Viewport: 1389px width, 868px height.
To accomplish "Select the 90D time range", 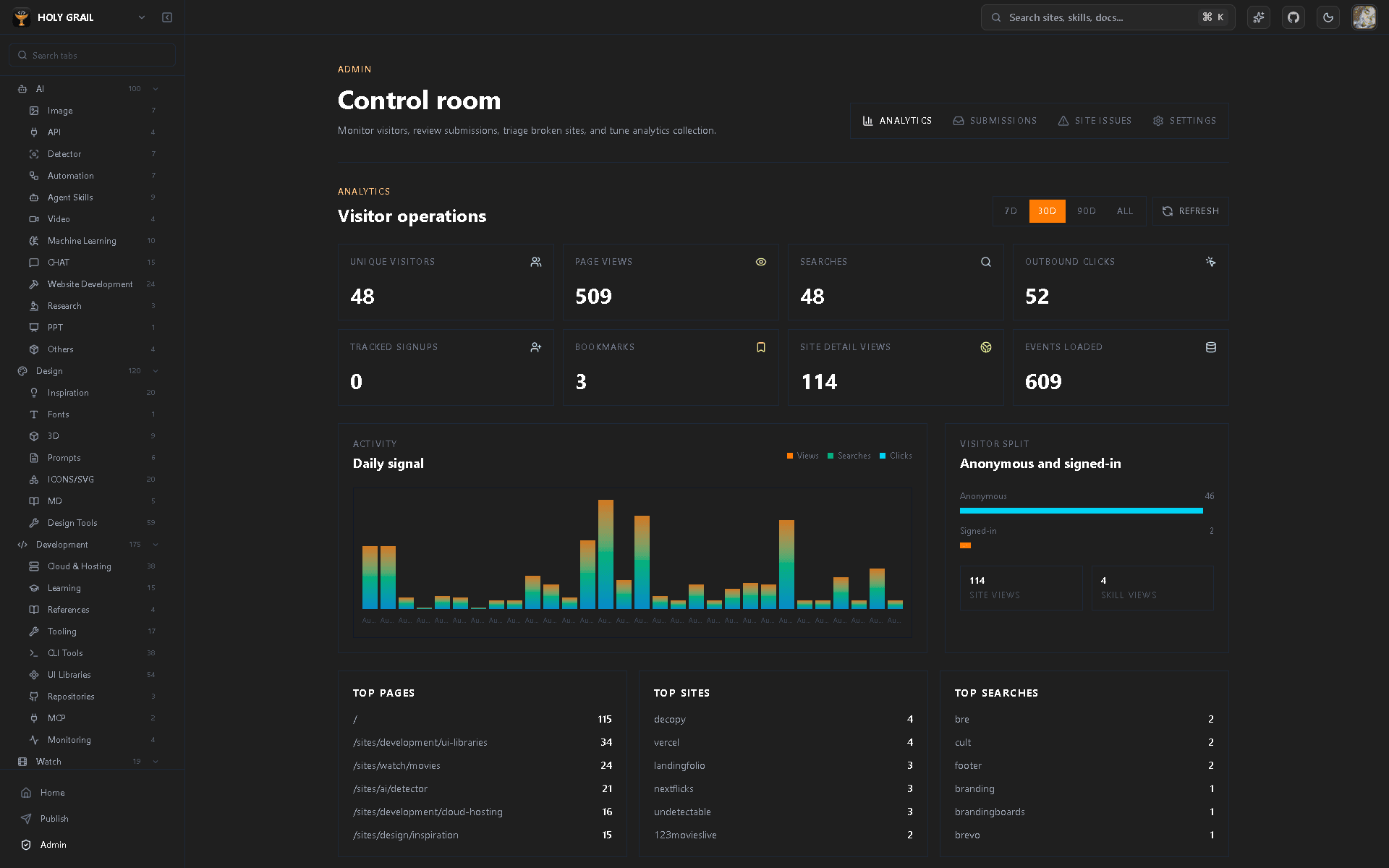I will tap(1086, 211).
